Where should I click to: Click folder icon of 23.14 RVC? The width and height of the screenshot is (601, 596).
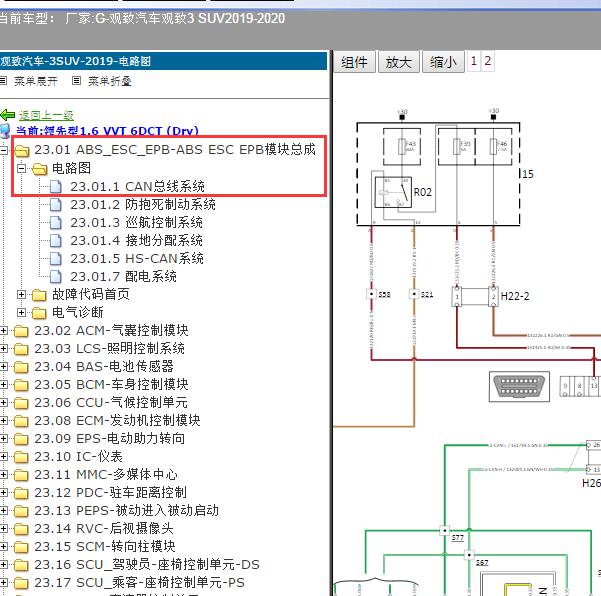point(21,529)
